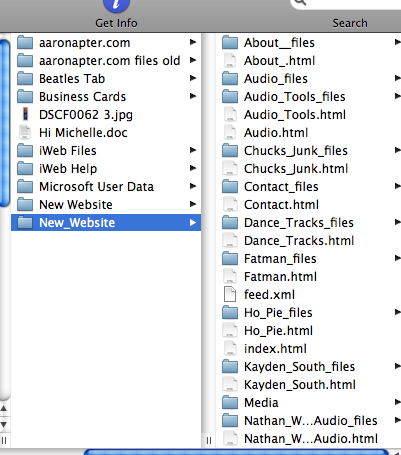Click the Audio.html file icon
The image size is (401, 455).
[230, 132]
